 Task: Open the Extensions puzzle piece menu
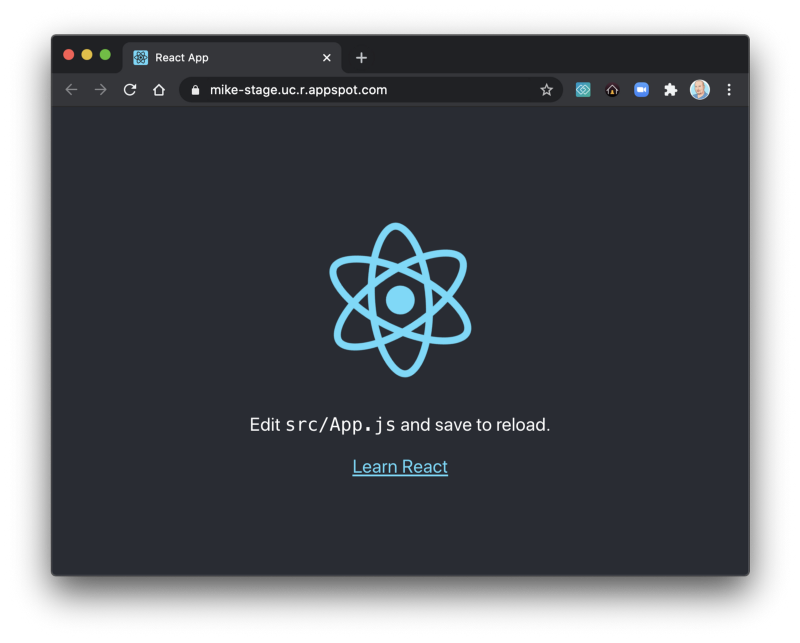[670, 90]
